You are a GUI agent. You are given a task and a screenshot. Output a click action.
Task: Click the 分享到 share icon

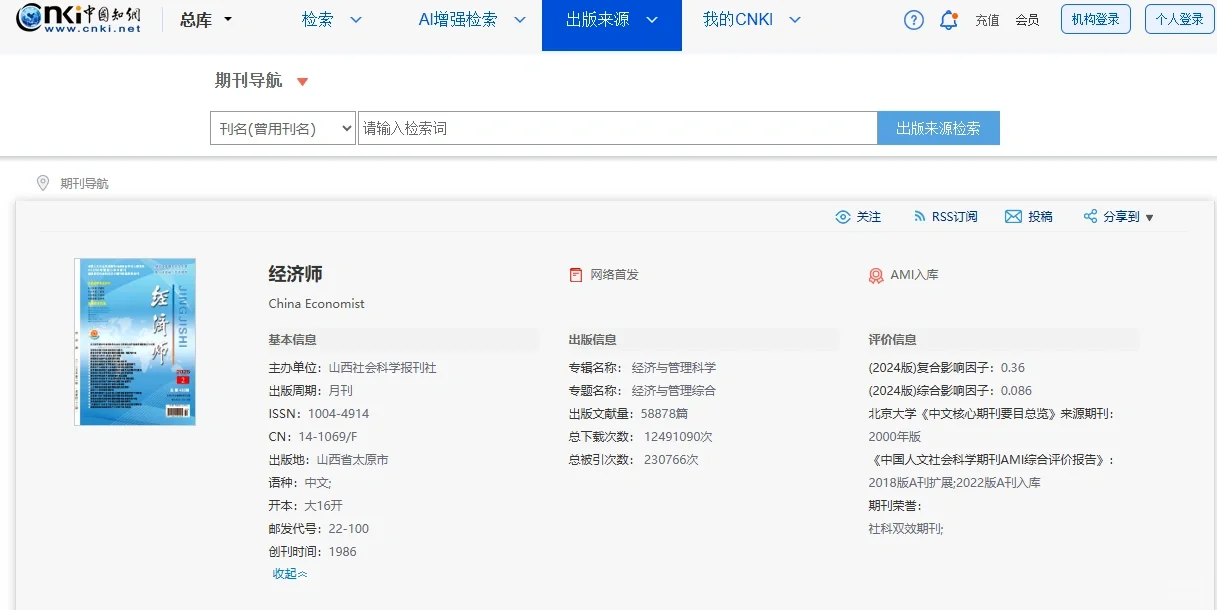click(1090, 217)
